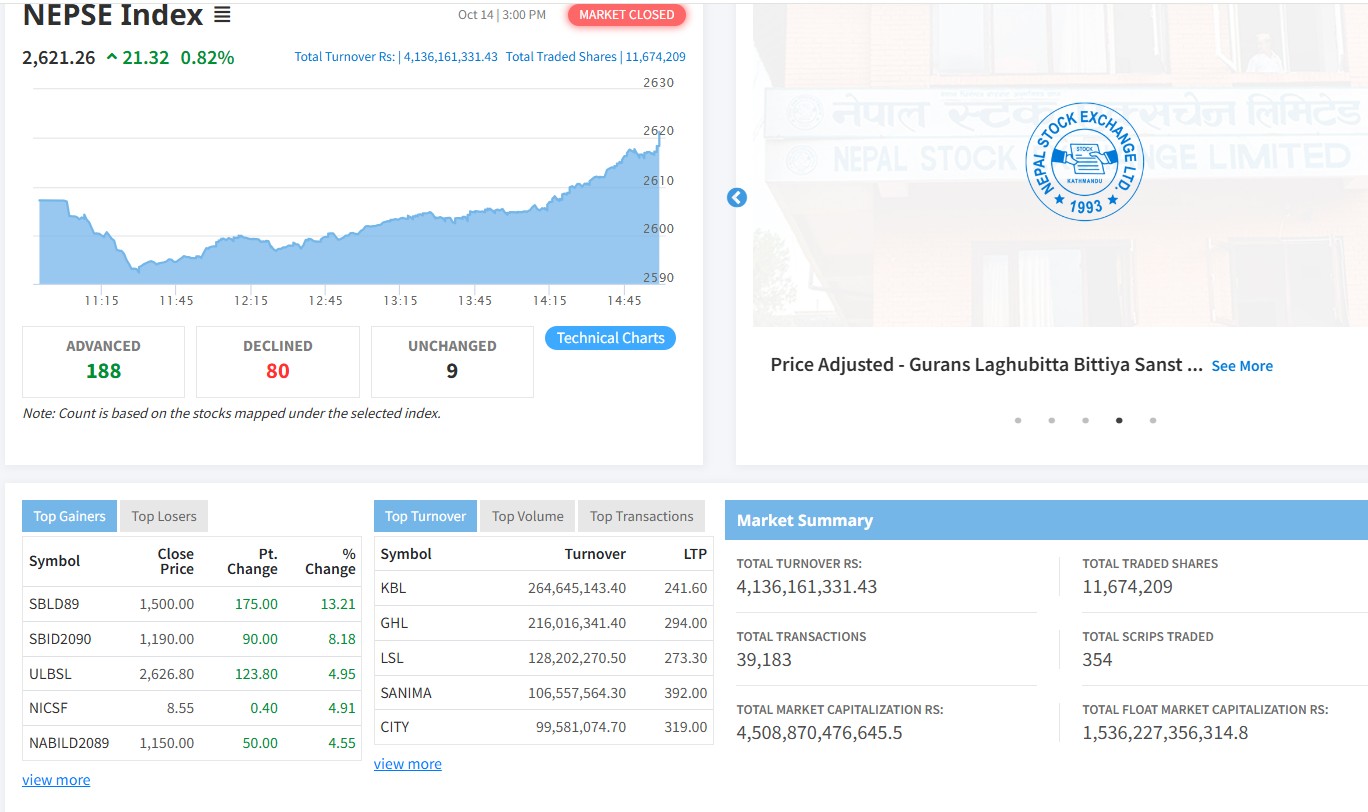
Task: Click the Close Price column header
Action: click(176, 561)
